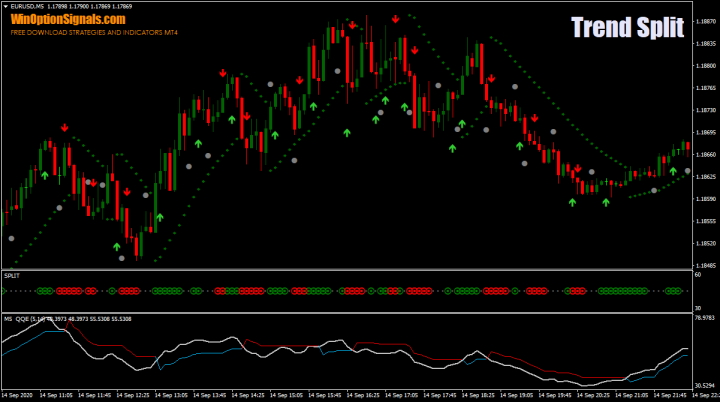Image resolution: width=720 pixels, height=402 pixels.
Task: Click the lowest green buy arrow near 12:25
Action: coord(116,246)
